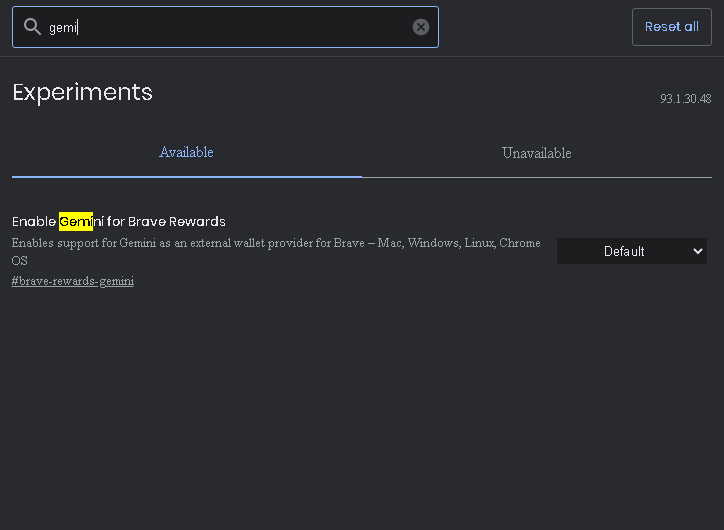Click the gray divider line under Unavailable tab
Screen dimensions: 724x530
point(537,177)
